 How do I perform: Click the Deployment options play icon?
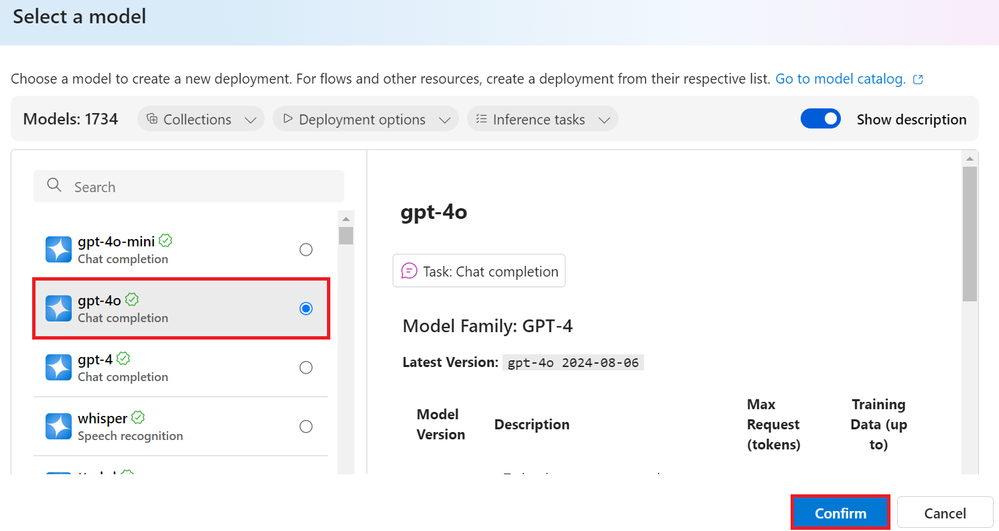(x=287, y=119)
